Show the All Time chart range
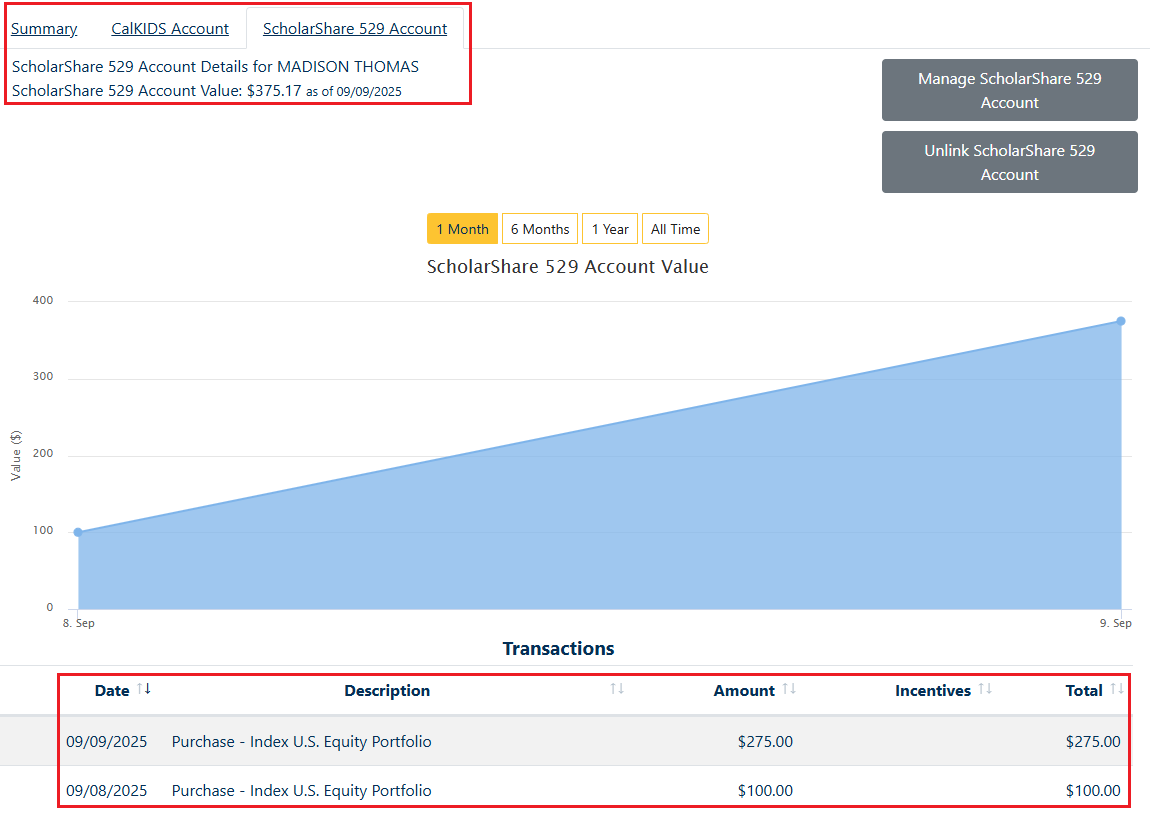This screenshot has height=816, width=1150. (675, 229)
